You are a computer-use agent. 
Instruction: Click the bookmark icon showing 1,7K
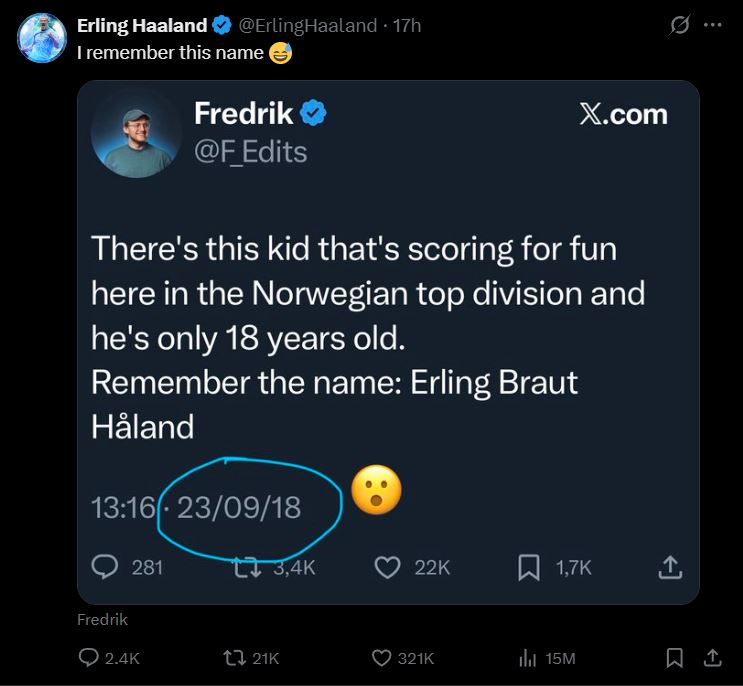(529, 567)
